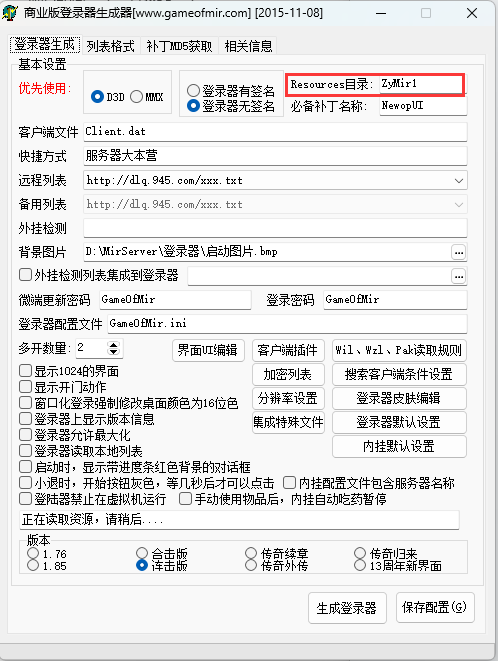The width and height of the screenshot is (498, 661).
Task: Enable 显示1024的界面 checkbox
Action: click(25, 371)
